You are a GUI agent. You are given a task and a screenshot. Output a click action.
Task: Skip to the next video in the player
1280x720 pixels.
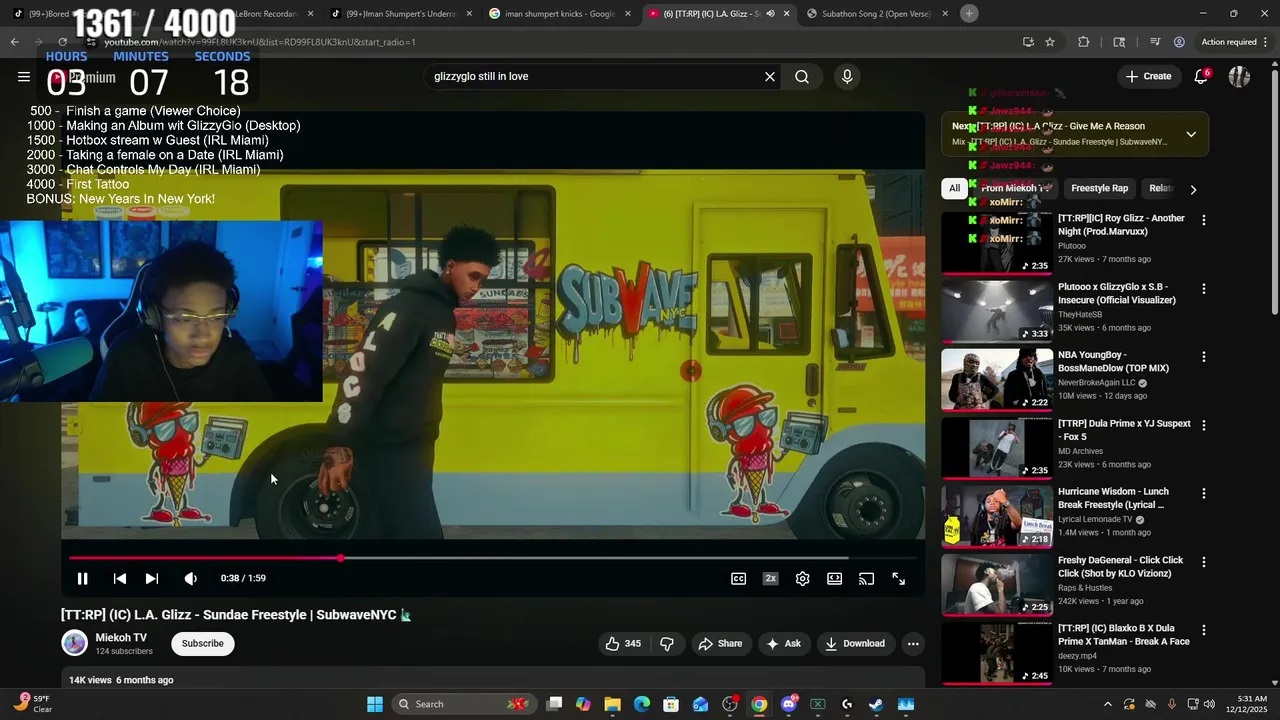point(151,578)
